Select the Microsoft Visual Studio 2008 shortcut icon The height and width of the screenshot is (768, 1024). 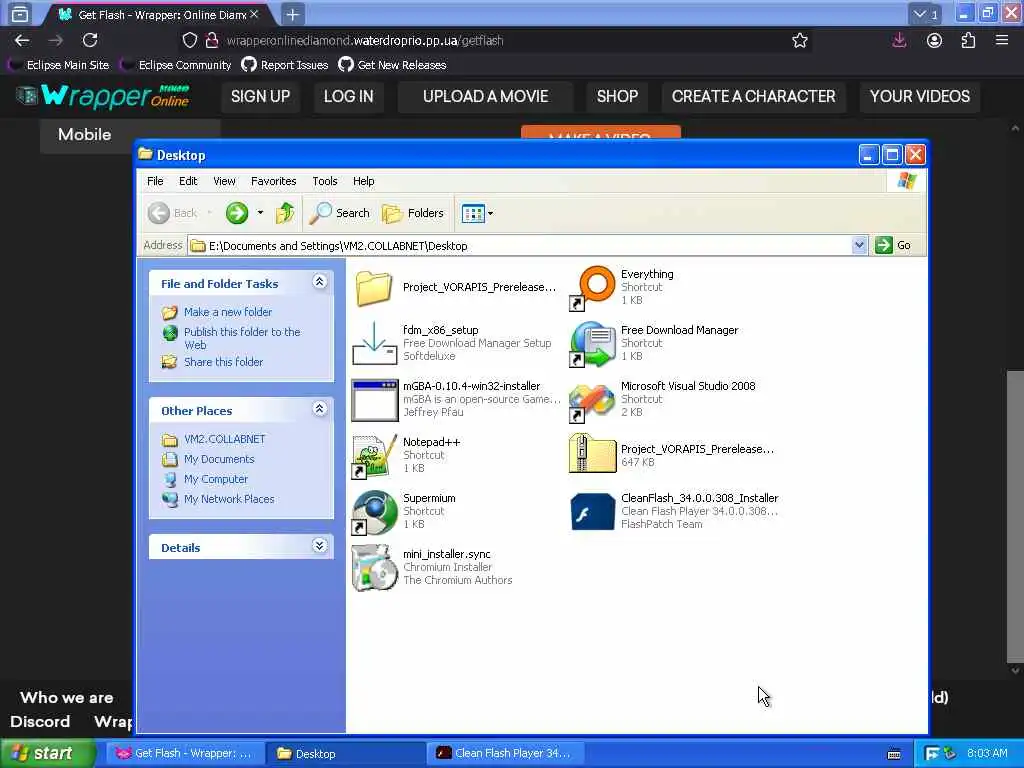pos(592,400)
